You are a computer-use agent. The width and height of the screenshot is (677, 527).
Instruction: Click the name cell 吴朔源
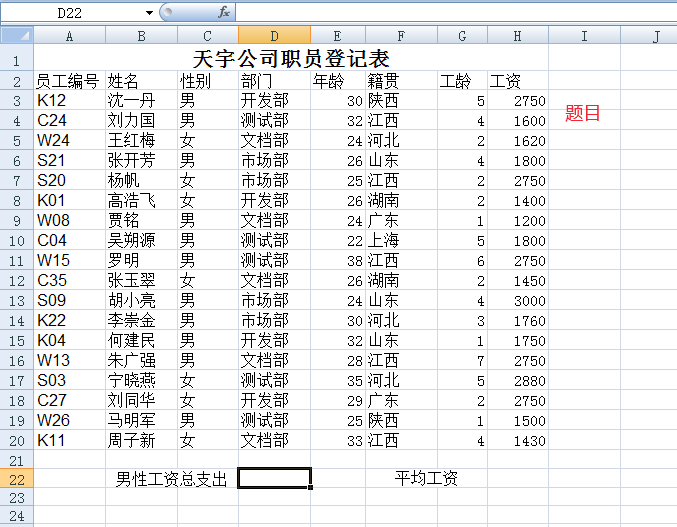pyautogui.click(x=142, y=240)
